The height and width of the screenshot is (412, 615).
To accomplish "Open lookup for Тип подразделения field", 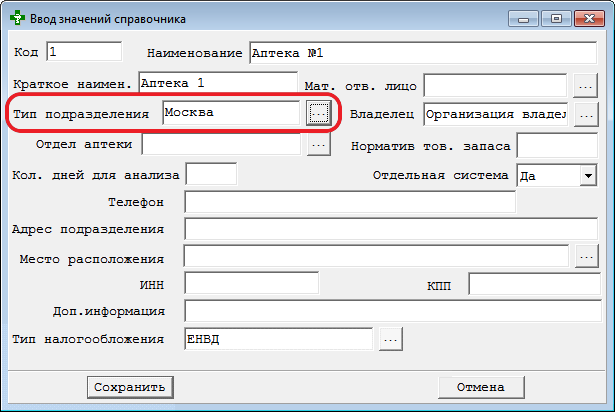I will click(x=318, y=113).
